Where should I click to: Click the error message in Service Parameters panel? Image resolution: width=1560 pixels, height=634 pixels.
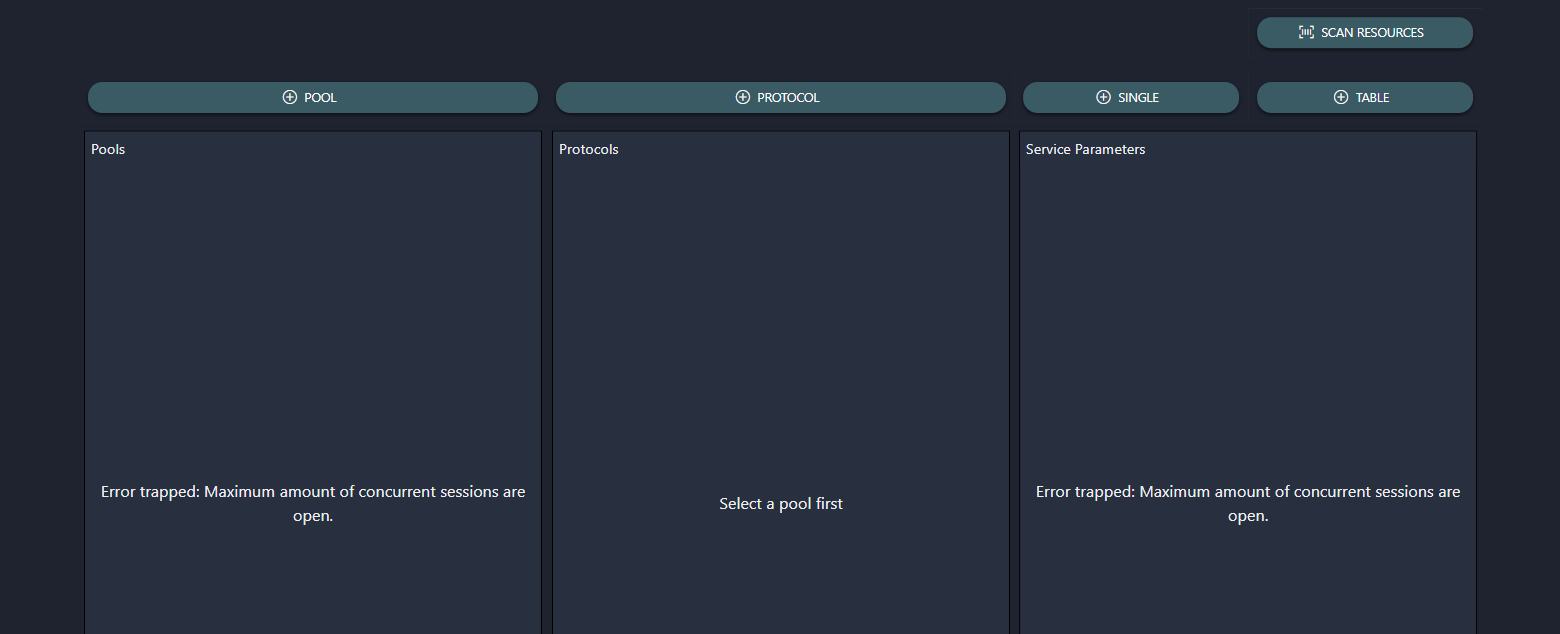click(1248, 504)
